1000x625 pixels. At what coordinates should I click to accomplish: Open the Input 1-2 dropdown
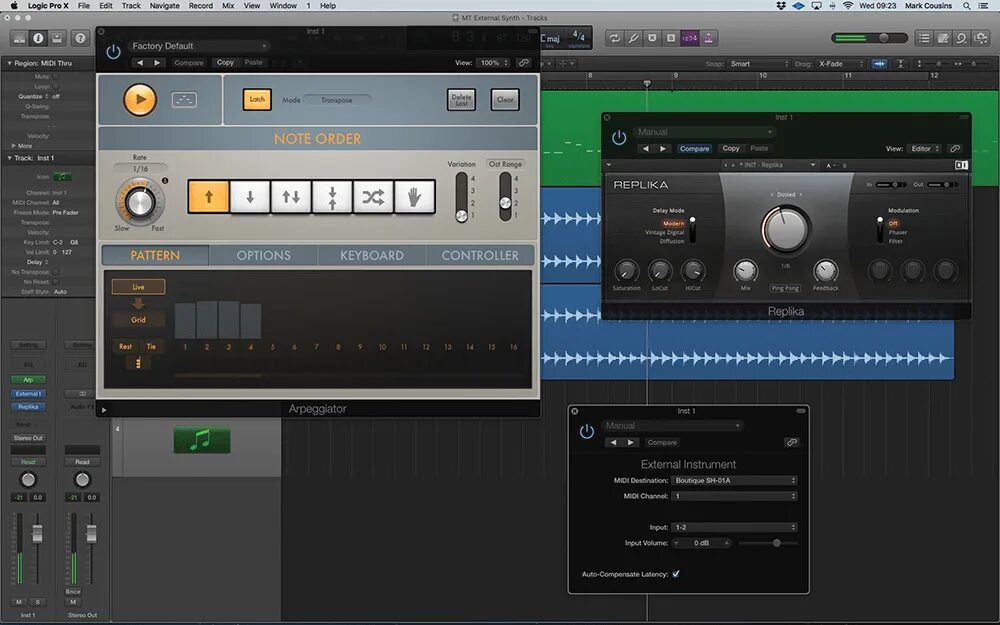(735, 527)
